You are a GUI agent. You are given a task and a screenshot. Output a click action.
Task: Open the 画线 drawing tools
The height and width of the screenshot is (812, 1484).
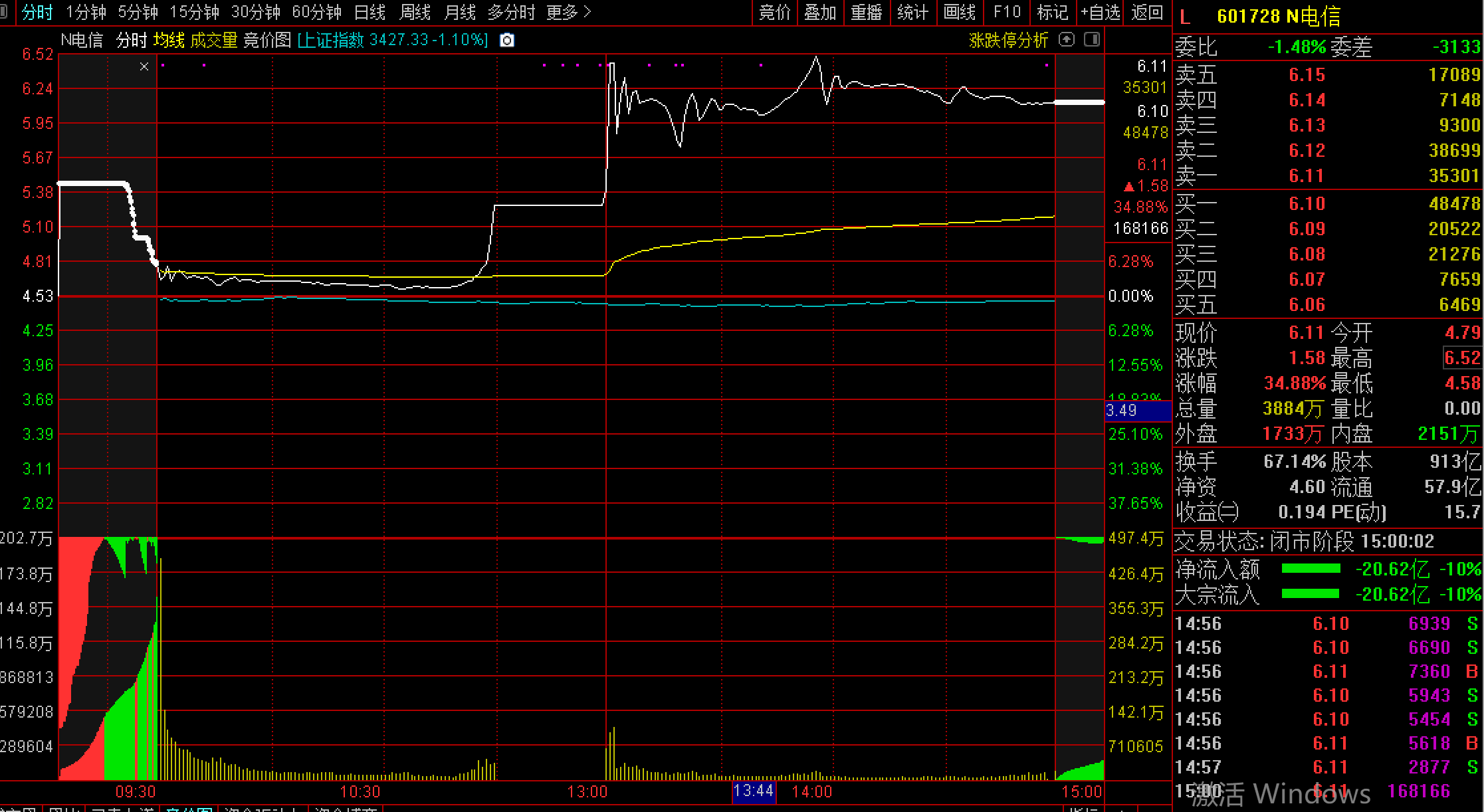(x=959, y=12)
